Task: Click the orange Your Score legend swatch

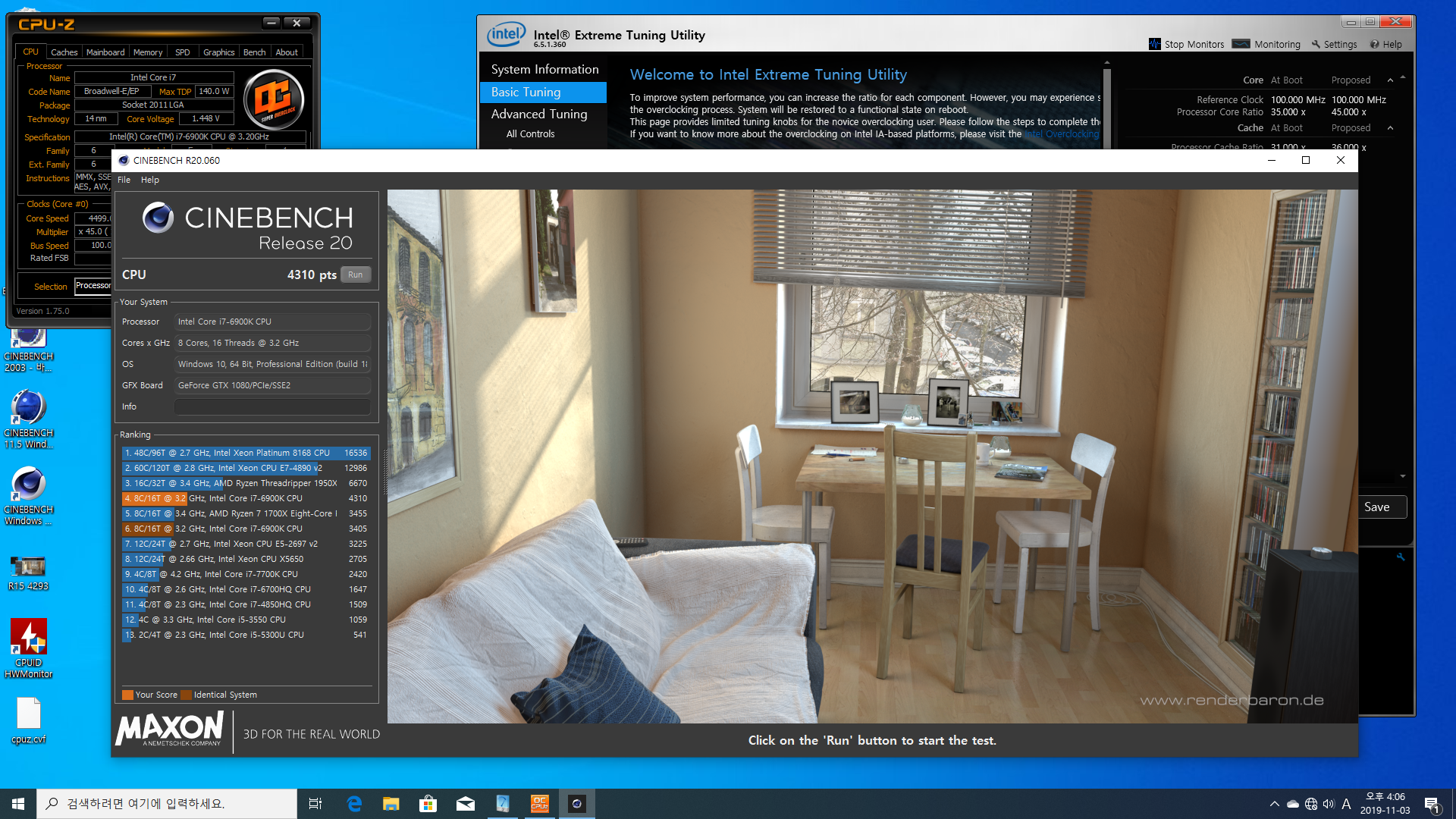Action: [x=127, y=695]
